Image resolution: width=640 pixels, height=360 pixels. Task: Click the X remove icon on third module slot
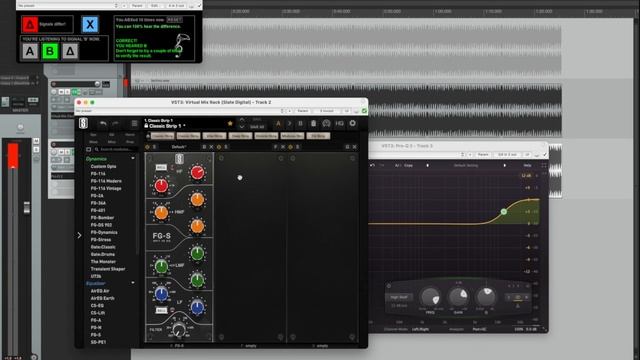click(354, 147)
